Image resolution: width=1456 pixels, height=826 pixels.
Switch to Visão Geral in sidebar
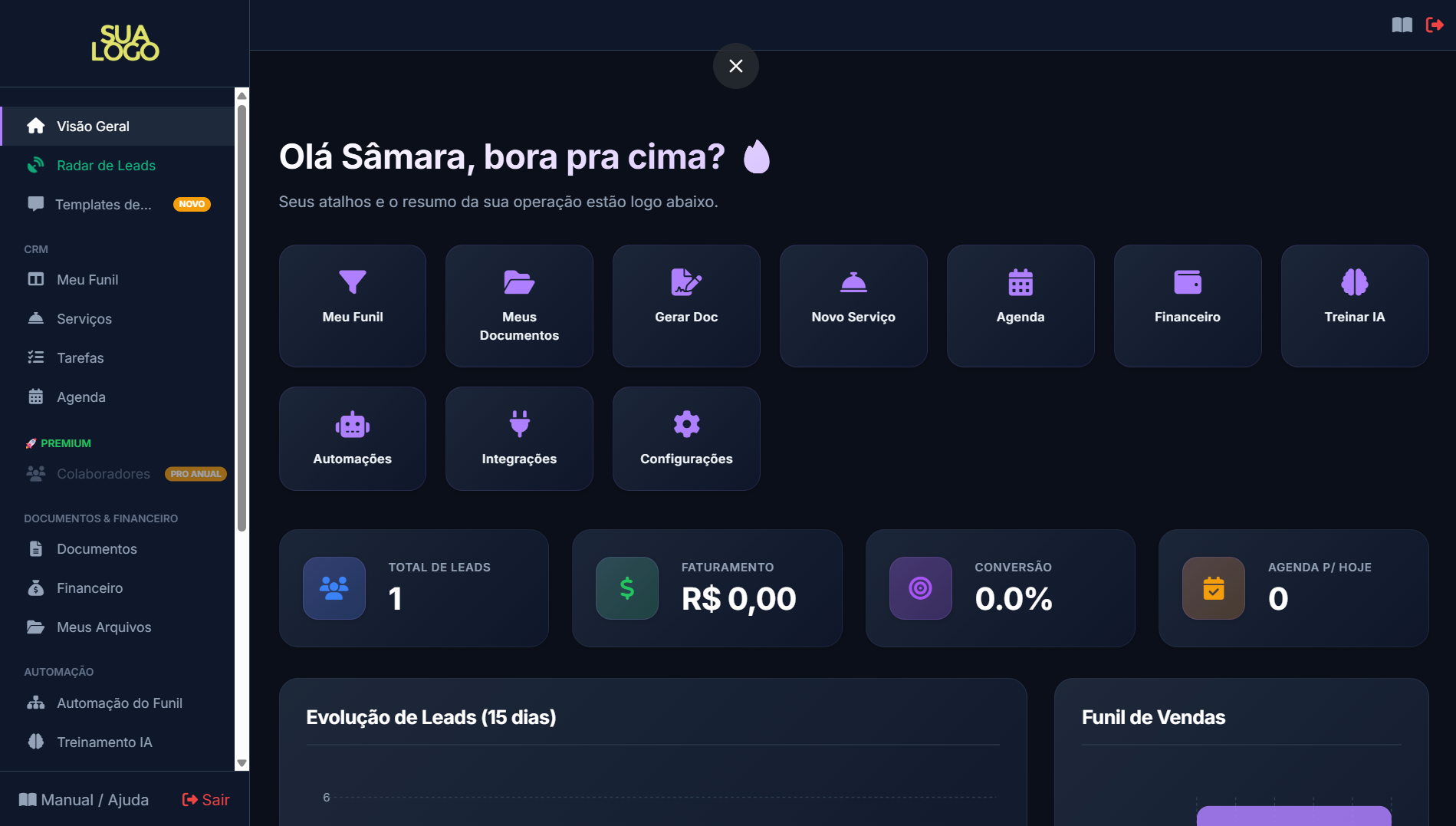(93, 126)
